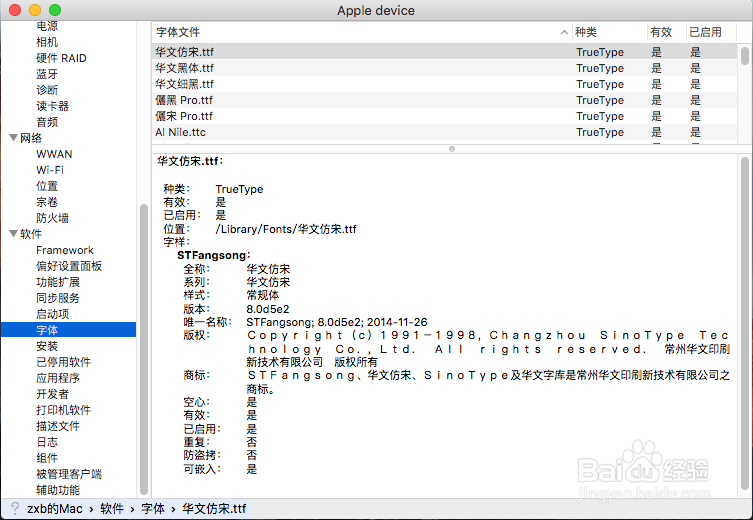Select 读卡器 in the sidebar
753x520 pixels.
pos(52,106)
